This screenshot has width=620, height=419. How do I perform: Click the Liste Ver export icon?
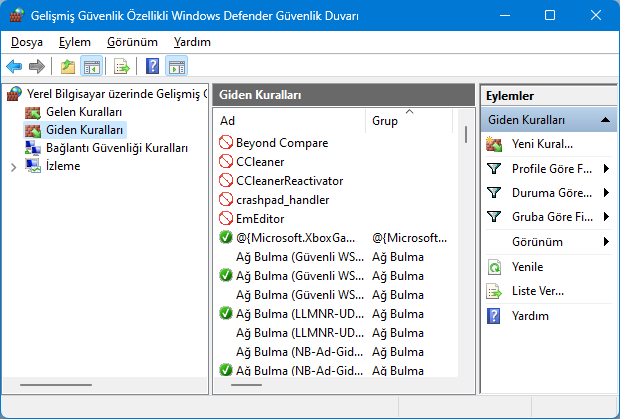(494, 292)
